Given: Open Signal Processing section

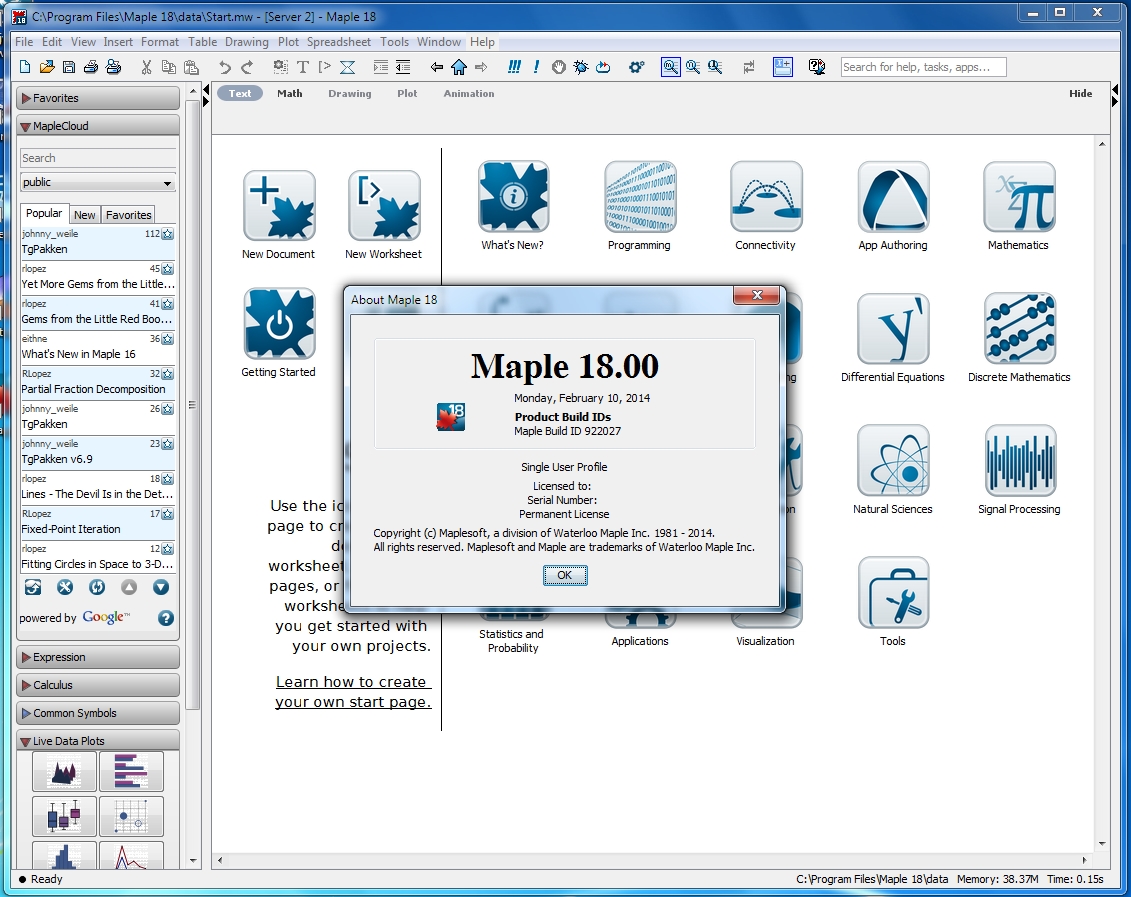Looking at the screenshot, I should 1019,460.
